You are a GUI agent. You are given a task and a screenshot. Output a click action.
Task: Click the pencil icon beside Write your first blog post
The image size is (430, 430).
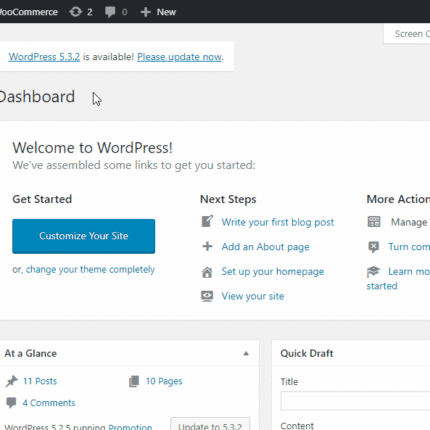(207, 221)
